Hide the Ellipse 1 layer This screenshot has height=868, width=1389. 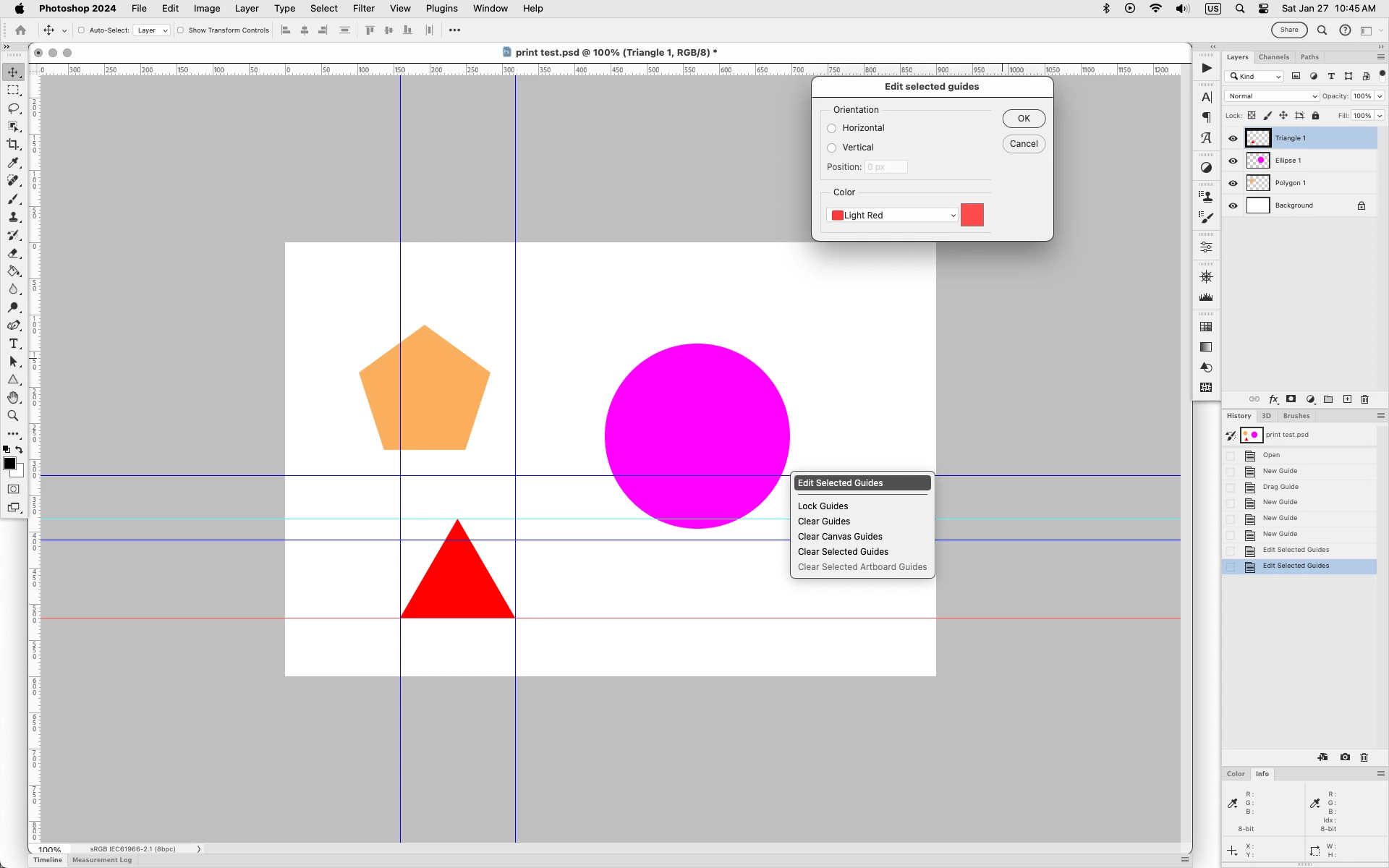[x=1233, y=161]
